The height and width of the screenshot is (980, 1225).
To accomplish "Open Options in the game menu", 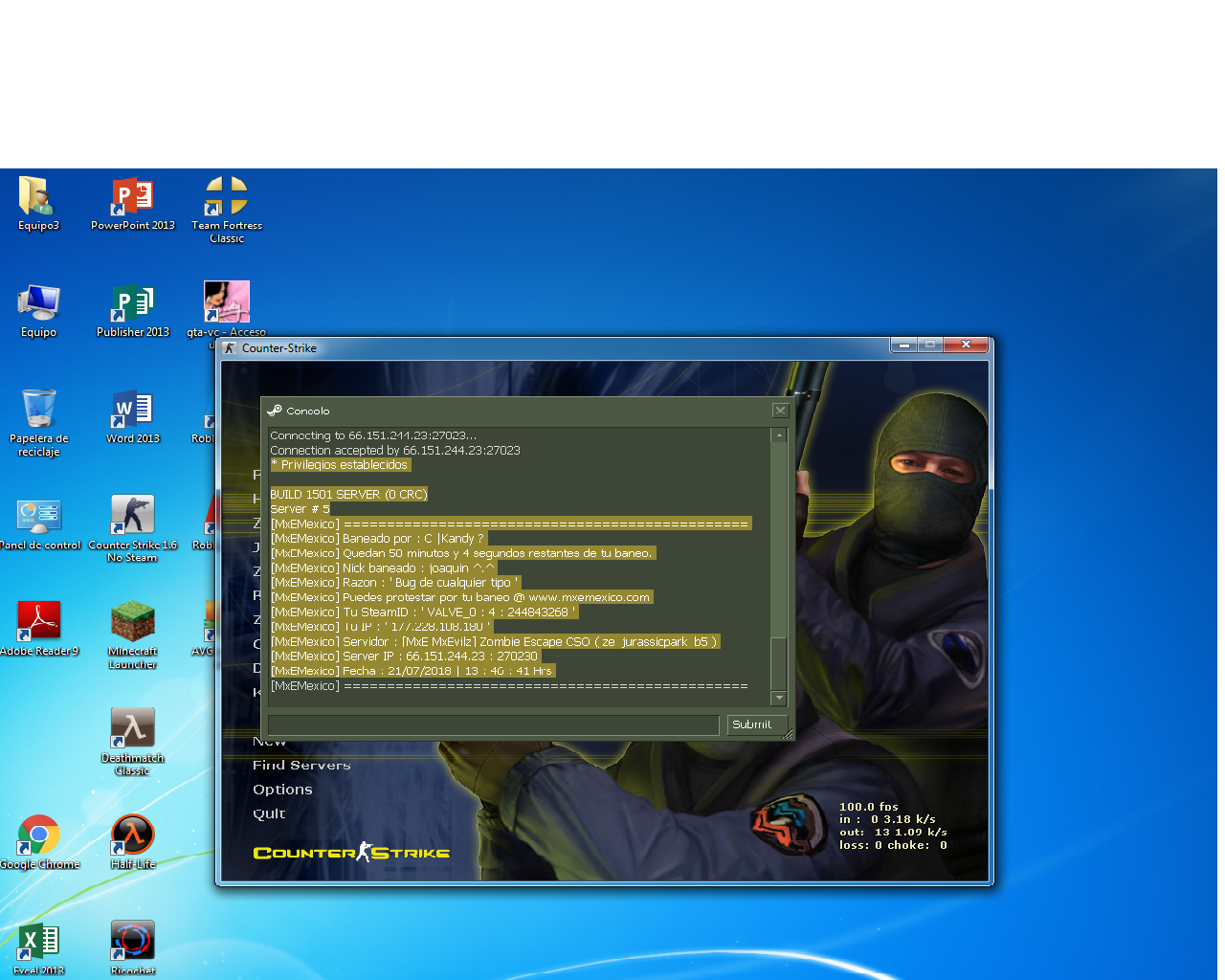I will [282, 790].
